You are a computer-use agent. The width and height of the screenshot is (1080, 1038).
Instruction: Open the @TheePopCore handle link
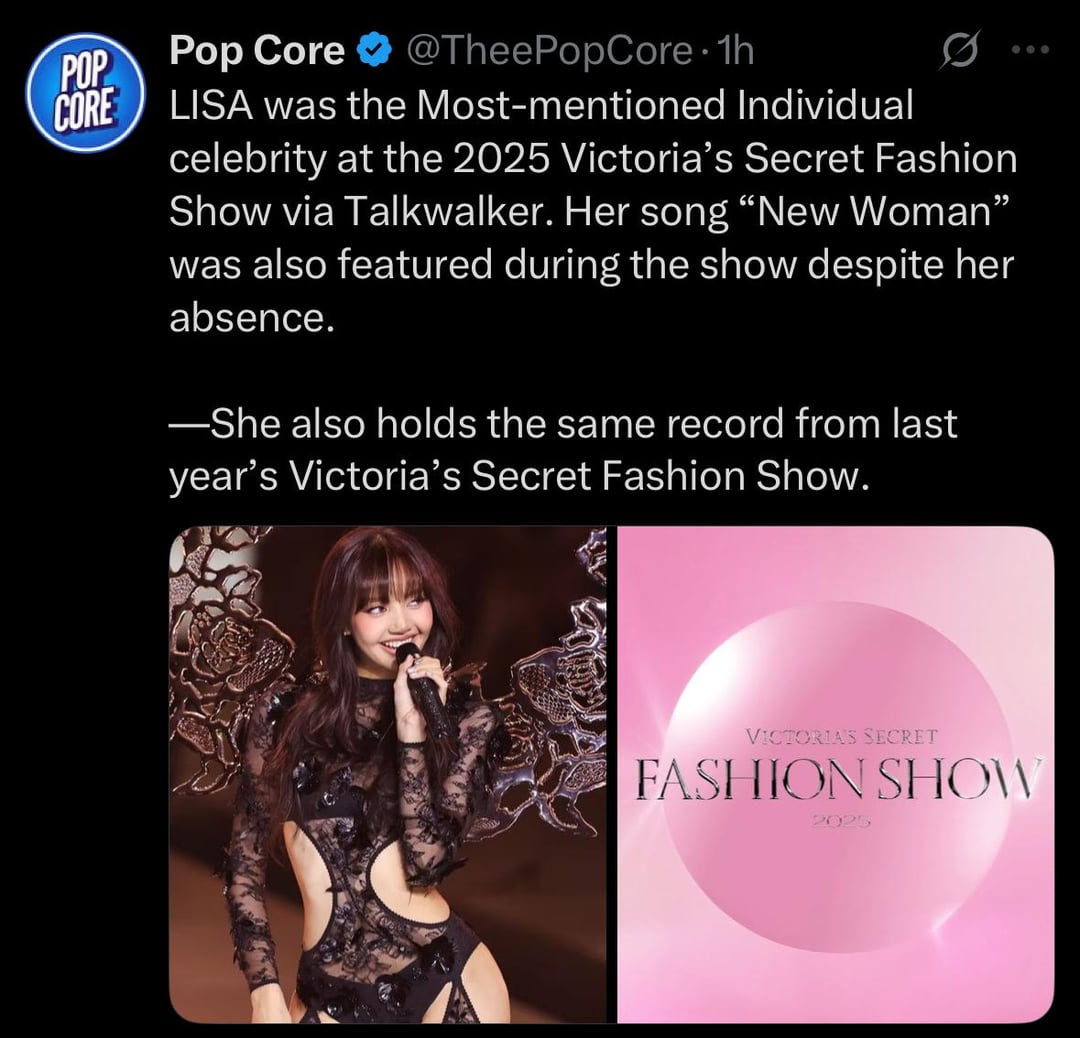click(550, 51)
